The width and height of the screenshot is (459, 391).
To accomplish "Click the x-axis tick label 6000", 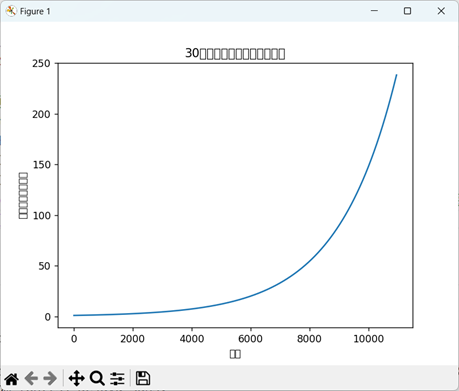I will [250, 339].
